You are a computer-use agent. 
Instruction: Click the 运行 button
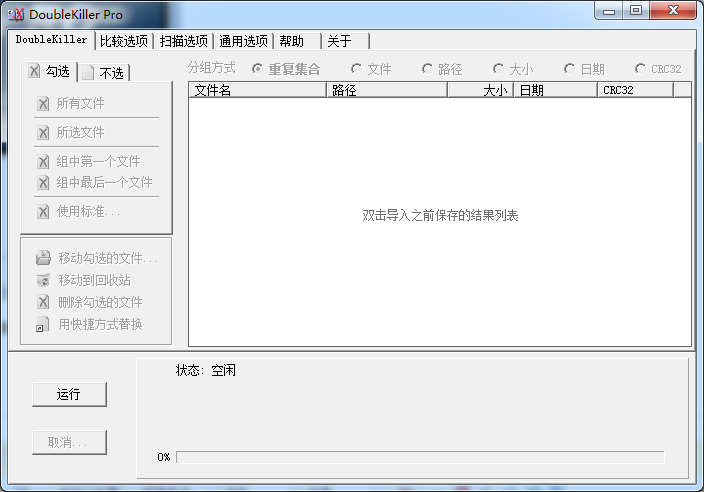[69, 394]
